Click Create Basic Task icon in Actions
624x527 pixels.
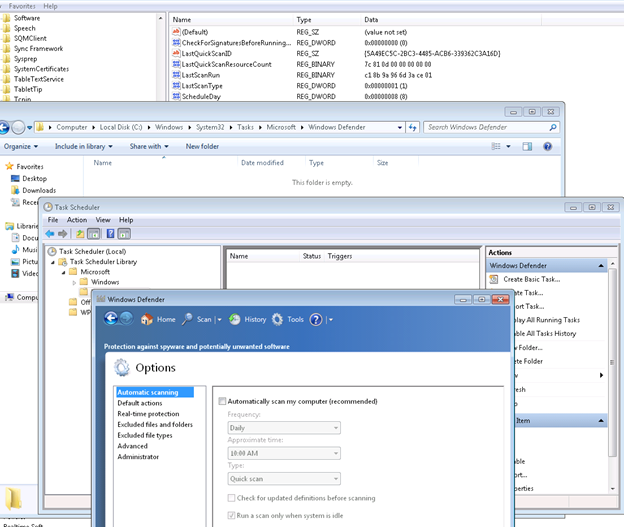click(x=493, y=279)
